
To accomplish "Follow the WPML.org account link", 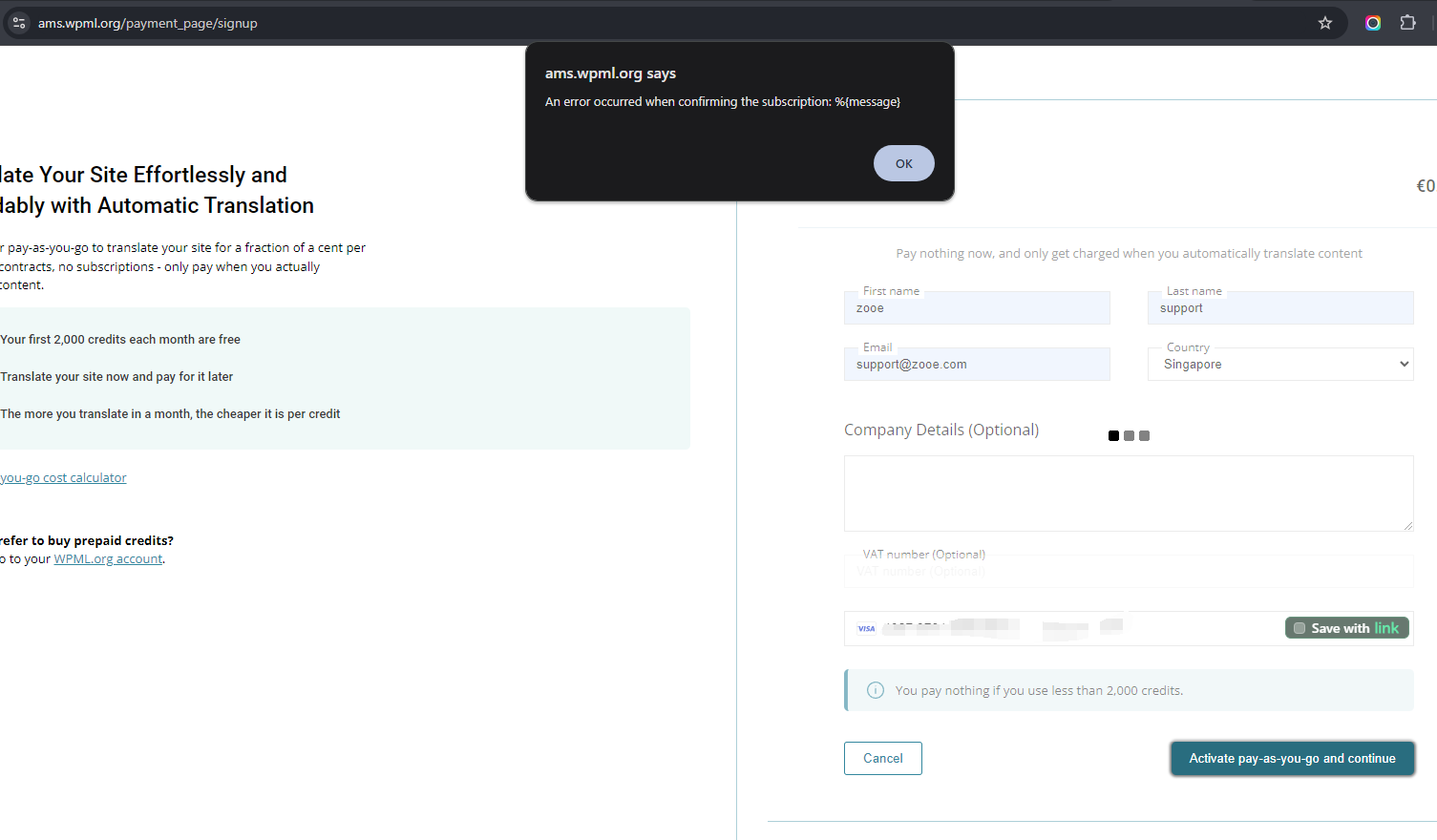I will [108, 558].
